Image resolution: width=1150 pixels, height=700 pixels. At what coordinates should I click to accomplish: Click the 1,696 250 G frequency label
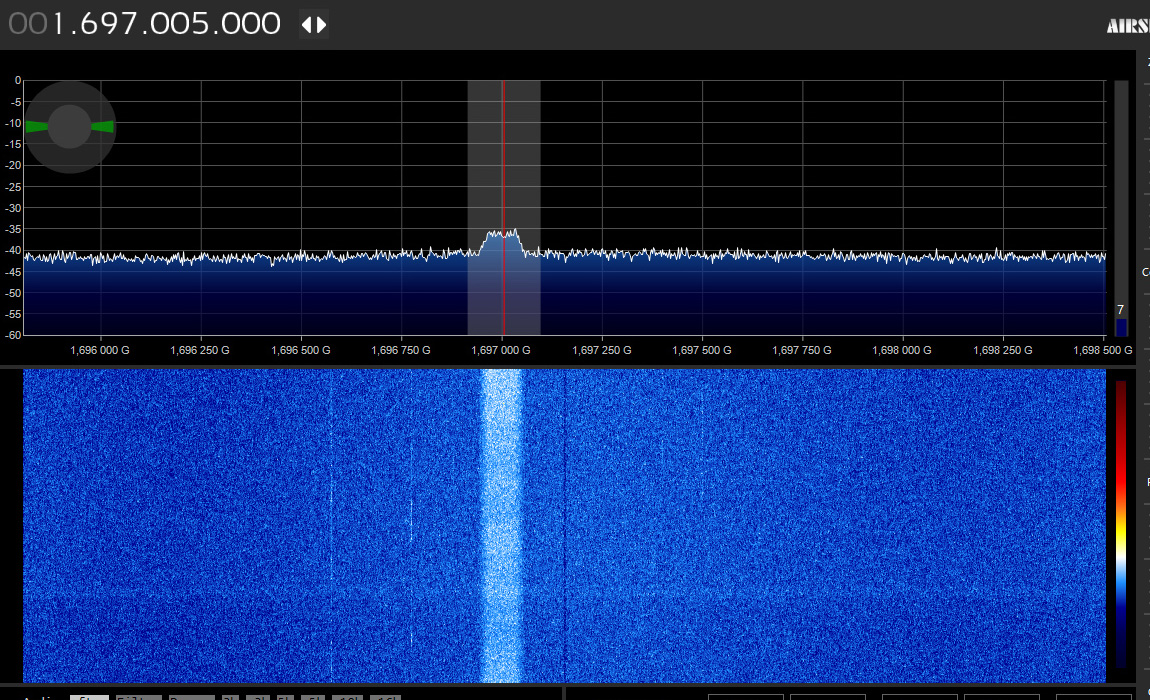[x=199, y=350]
